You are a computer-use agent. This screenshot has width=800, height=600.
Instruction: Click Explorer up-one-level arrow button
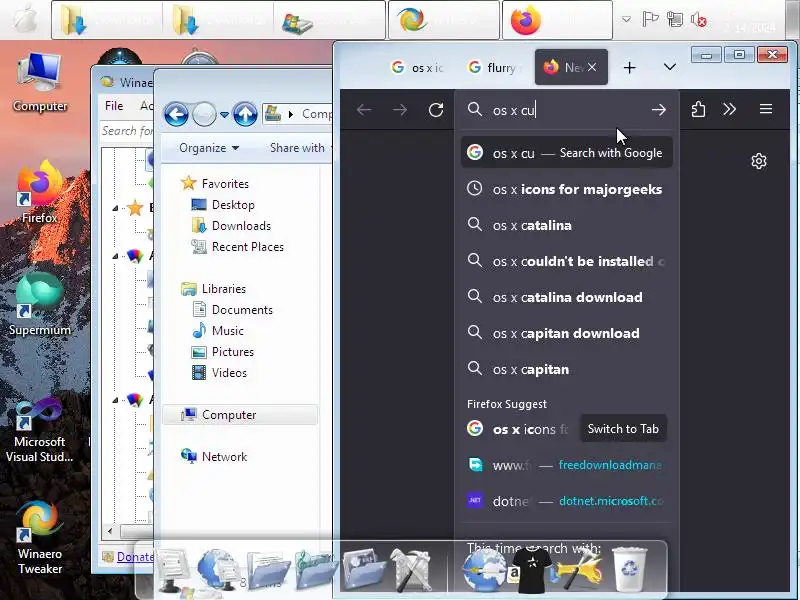point(245,114)
